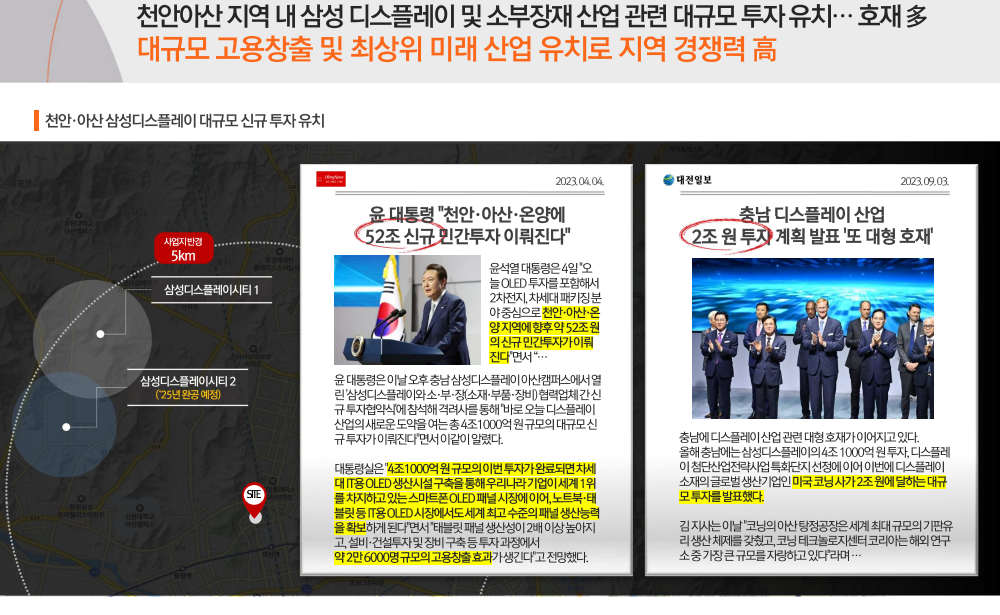Select the 삼성디스플레이시티 2 label
This screenshot has width=1000, height=615.
coord(188,381)
